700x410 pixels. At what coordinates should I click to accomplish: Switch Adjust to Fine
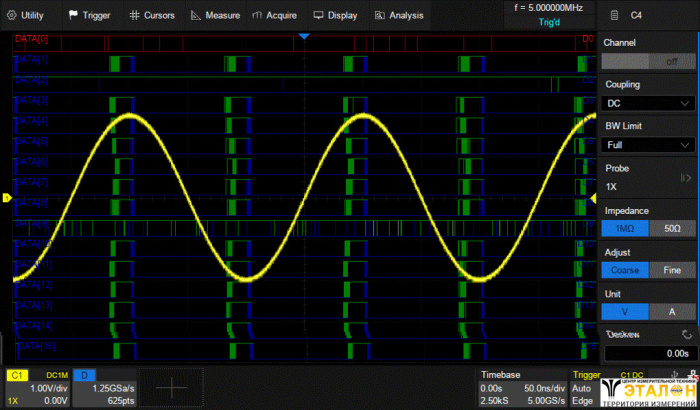pos(672,270)
